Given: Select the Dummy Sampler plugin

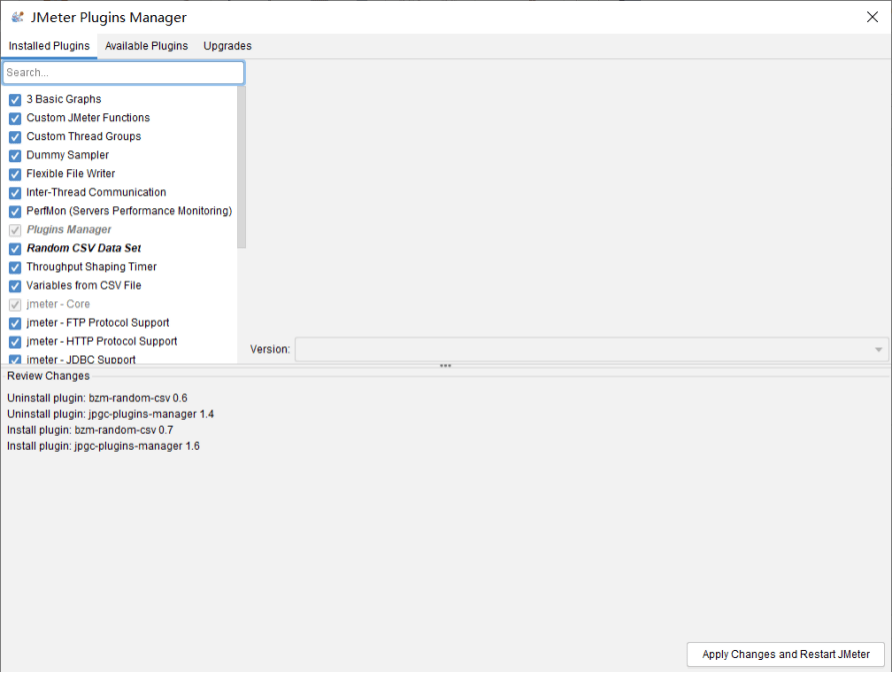Looking at the screenshot, I should coord(68,155).
